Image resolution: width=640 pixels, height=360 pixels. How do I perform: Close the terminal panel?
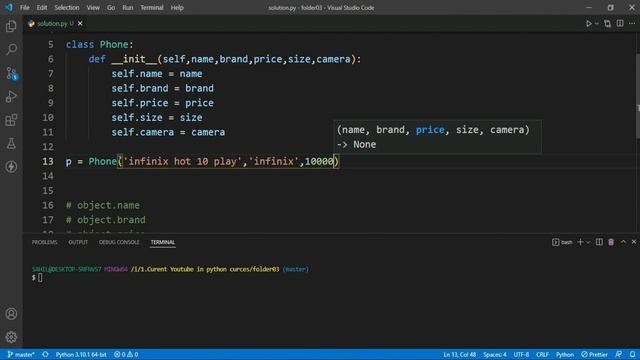[634, 242]
